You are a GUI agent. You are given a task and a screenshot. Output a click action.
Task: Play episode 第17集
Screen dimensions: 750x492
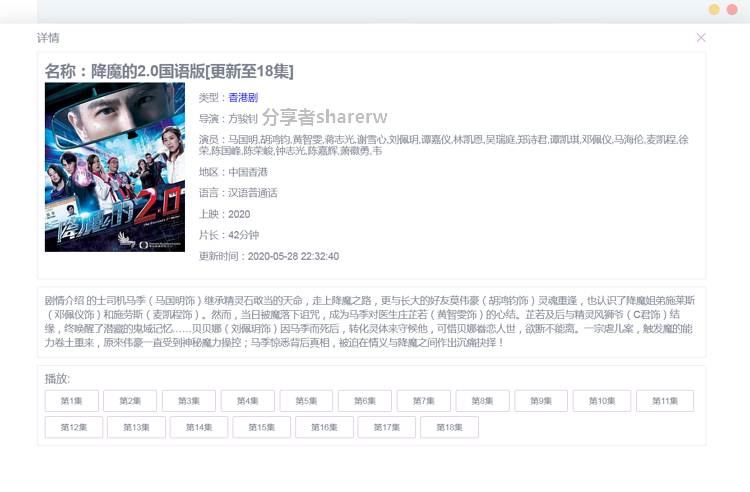click(x=387, y=427)
